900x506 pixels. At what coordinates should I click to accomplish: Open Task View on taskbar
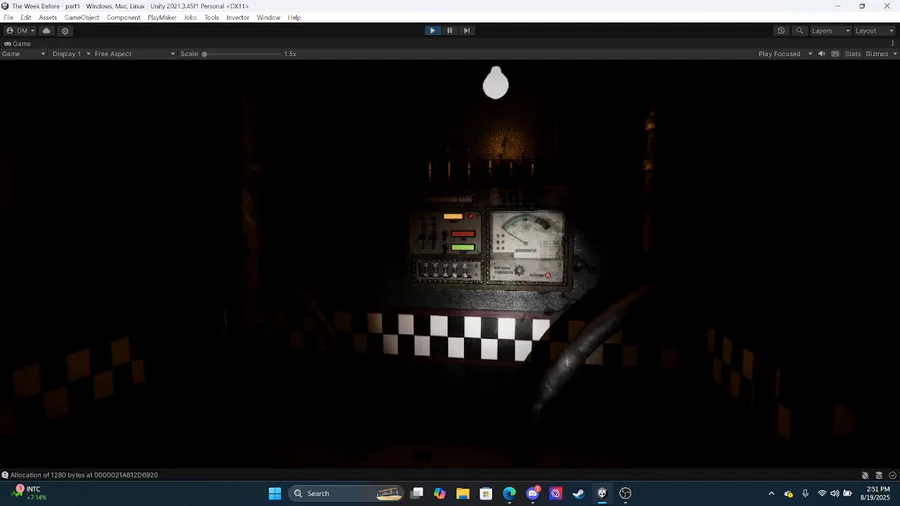click(x=417, y=493)
